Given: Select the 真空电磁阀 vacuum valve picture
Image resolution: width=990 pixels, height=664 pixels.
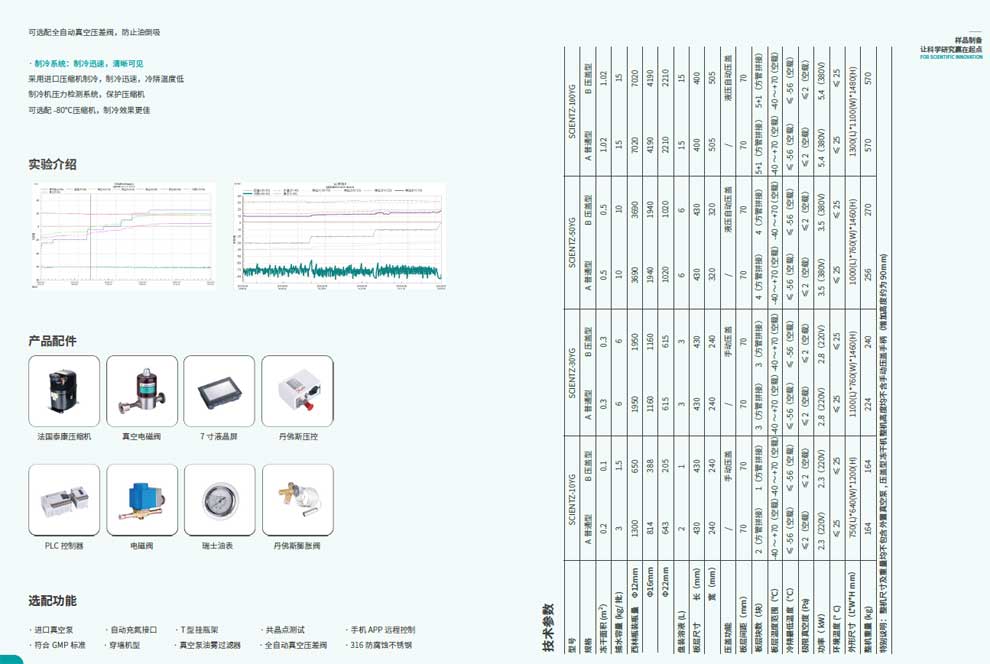Looking at the screenshot, I should (x=142, y=391).
